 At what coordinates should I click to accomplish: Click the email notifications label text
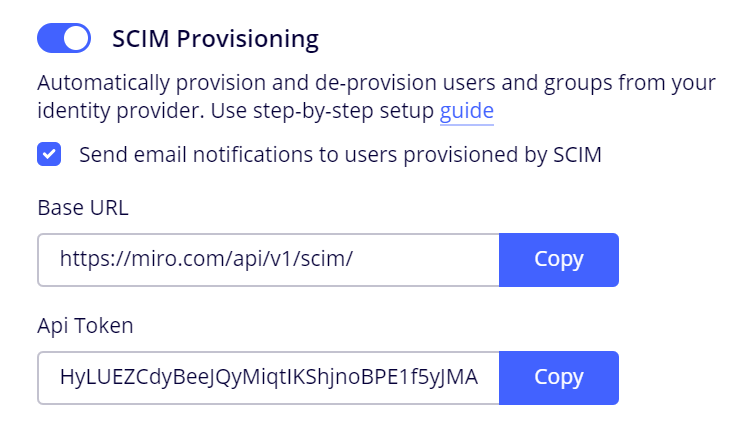click(x=340, y=155)
